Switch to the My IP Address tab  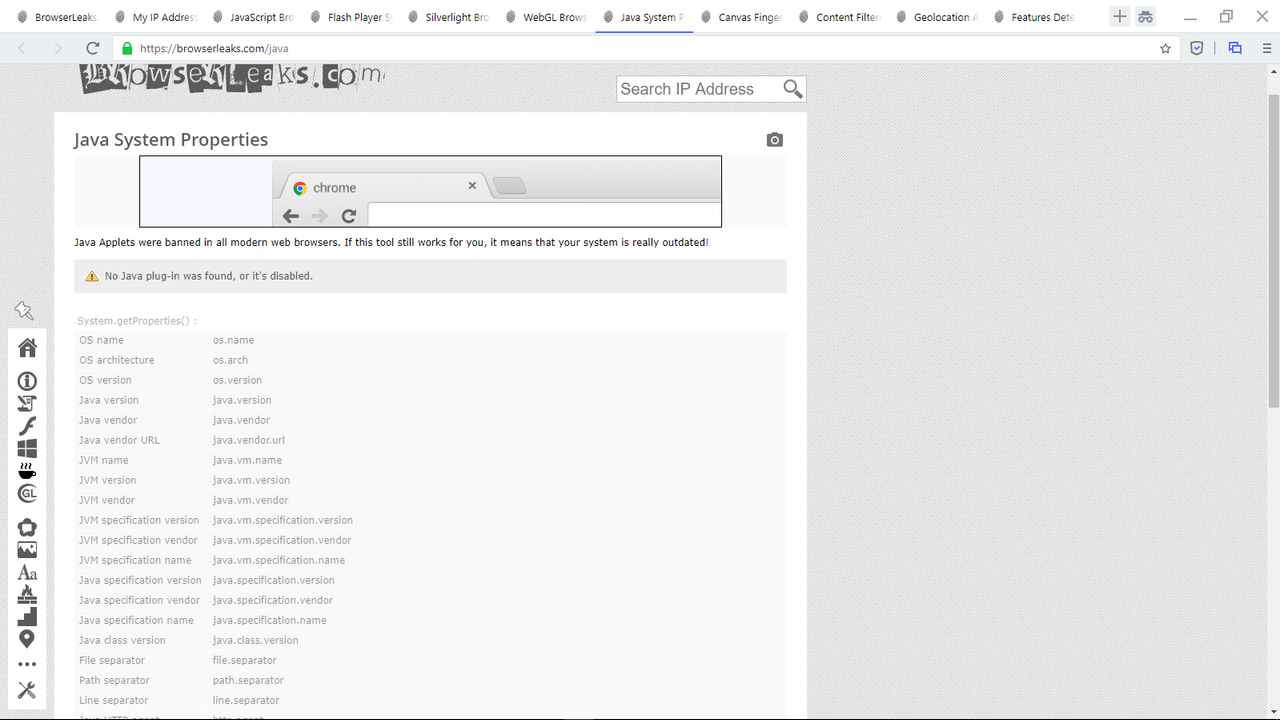pos(155,17)
